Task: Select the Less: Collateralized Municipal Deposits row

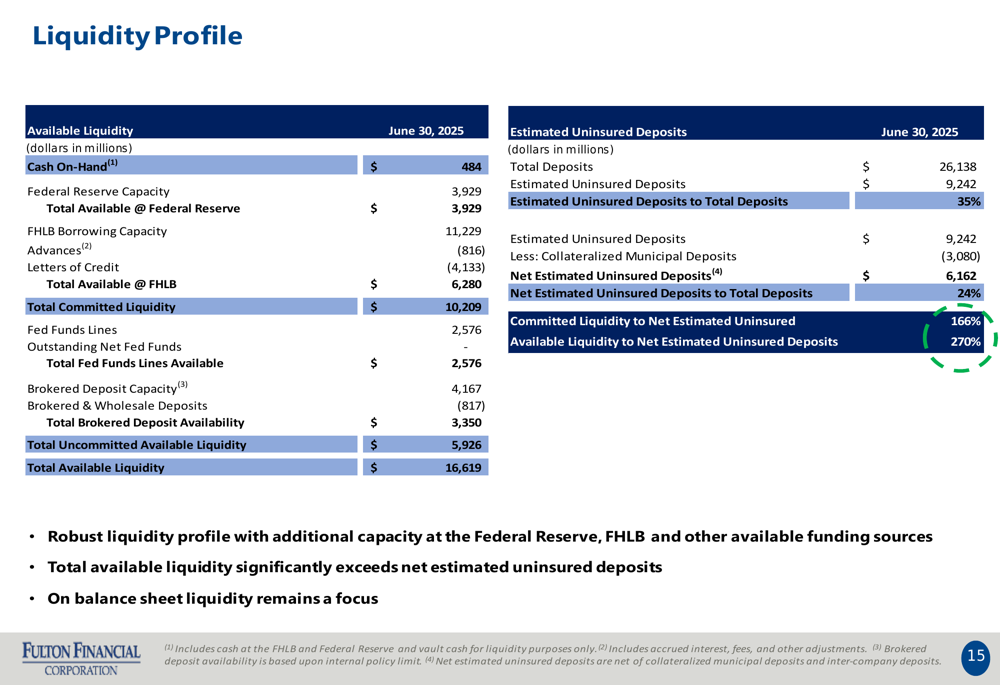Action: pos(746,256)
